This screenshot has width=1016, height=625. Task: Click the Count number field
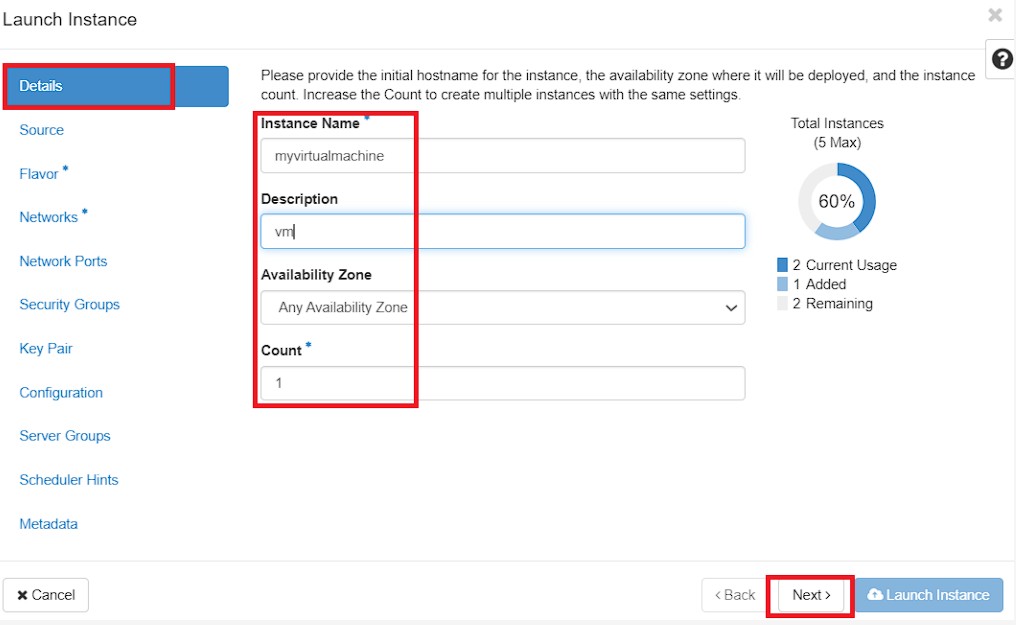(503, 383)
